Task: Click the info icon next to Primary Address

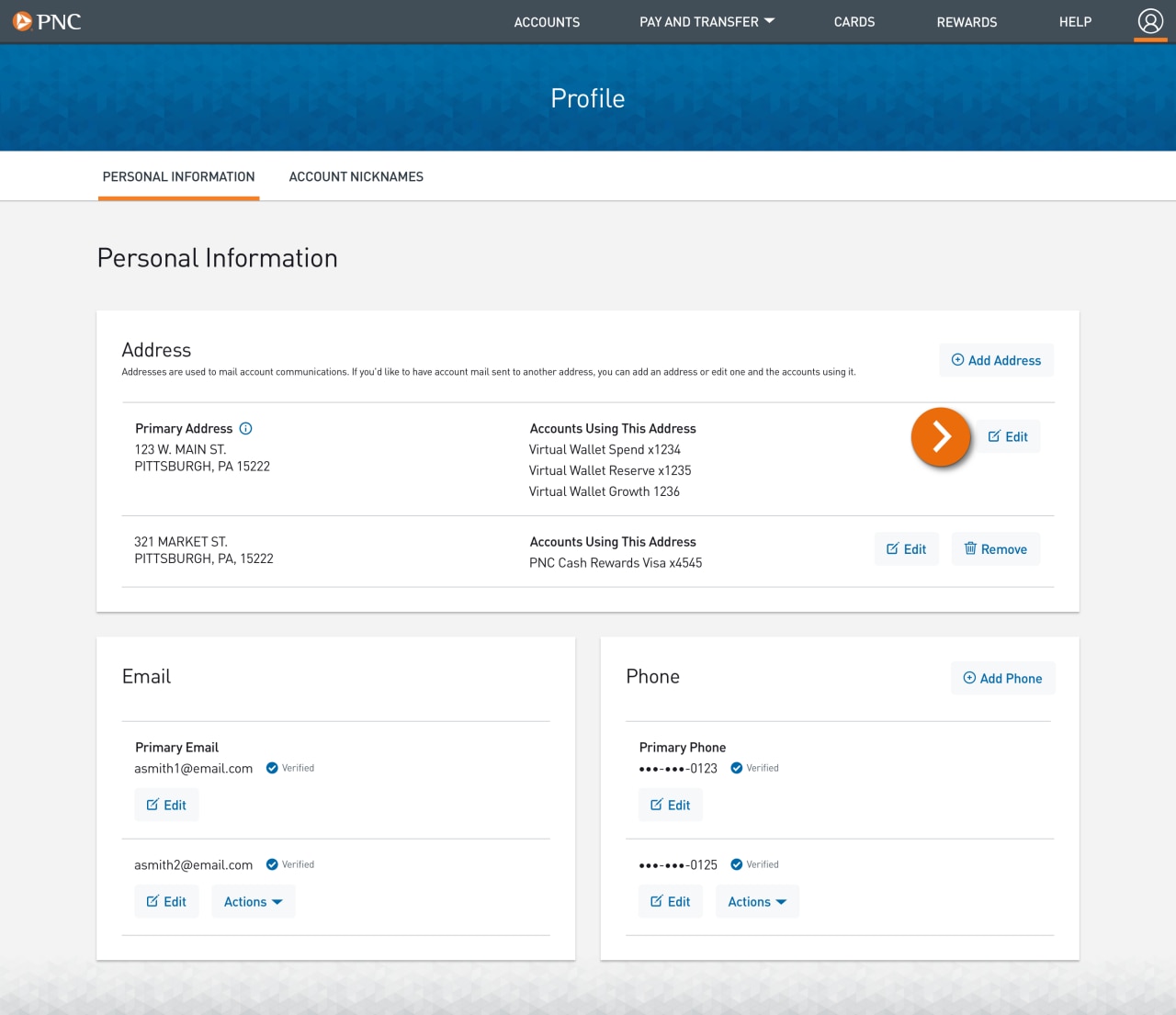Action: tap(244, 427)
